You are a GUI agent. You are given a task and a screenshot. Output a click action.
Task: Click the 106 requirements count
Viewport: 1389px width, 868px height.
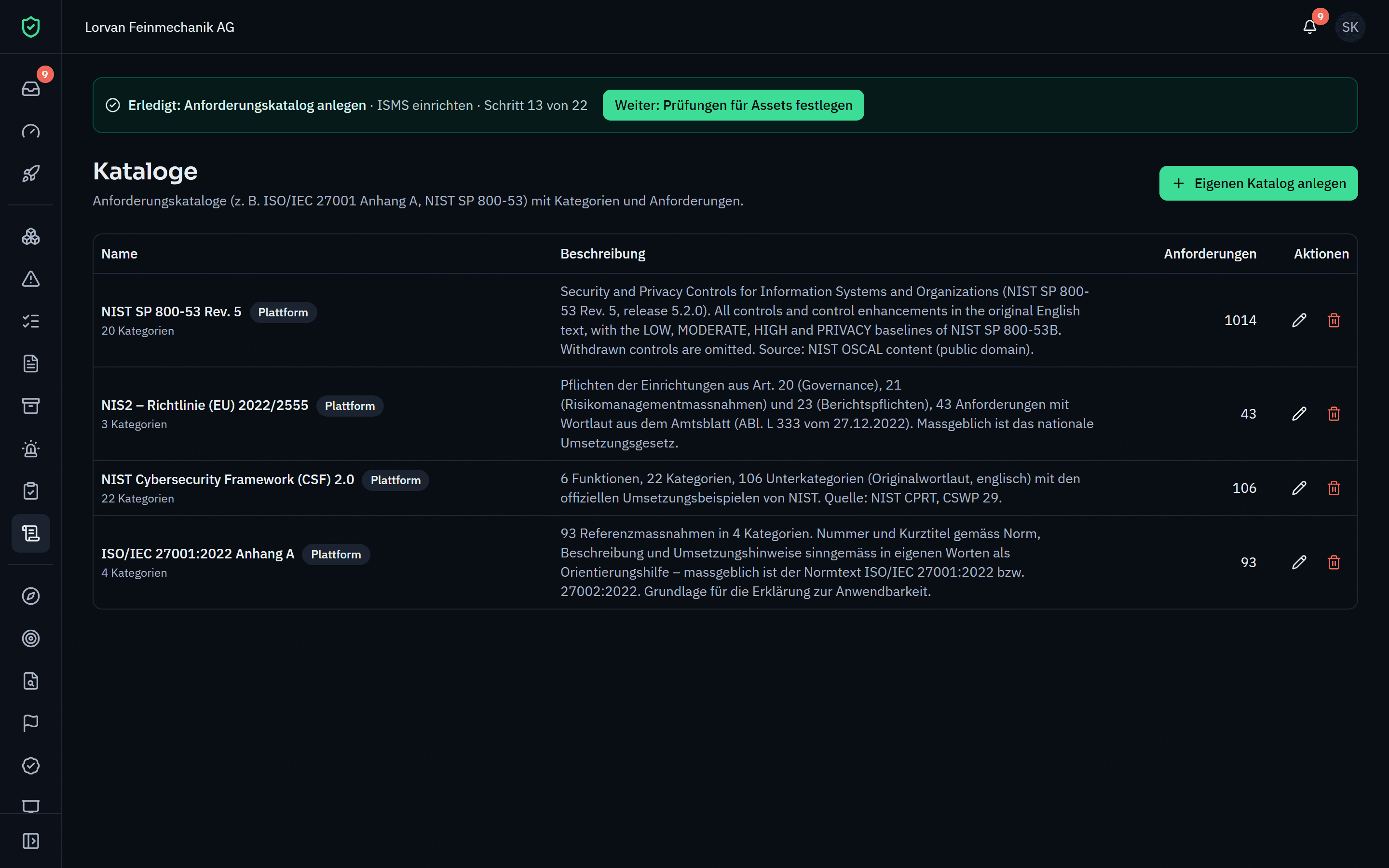click(x=1244, y=488)
